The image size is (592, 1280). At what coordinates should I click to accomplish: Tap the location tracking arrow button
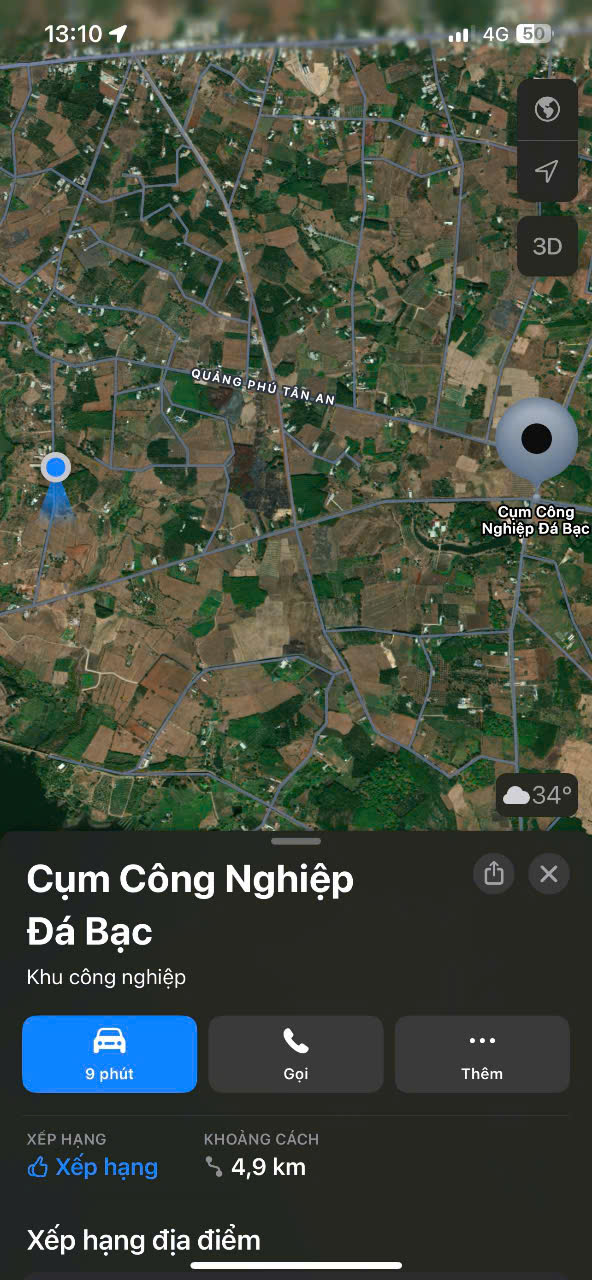[x=547, y=172]
